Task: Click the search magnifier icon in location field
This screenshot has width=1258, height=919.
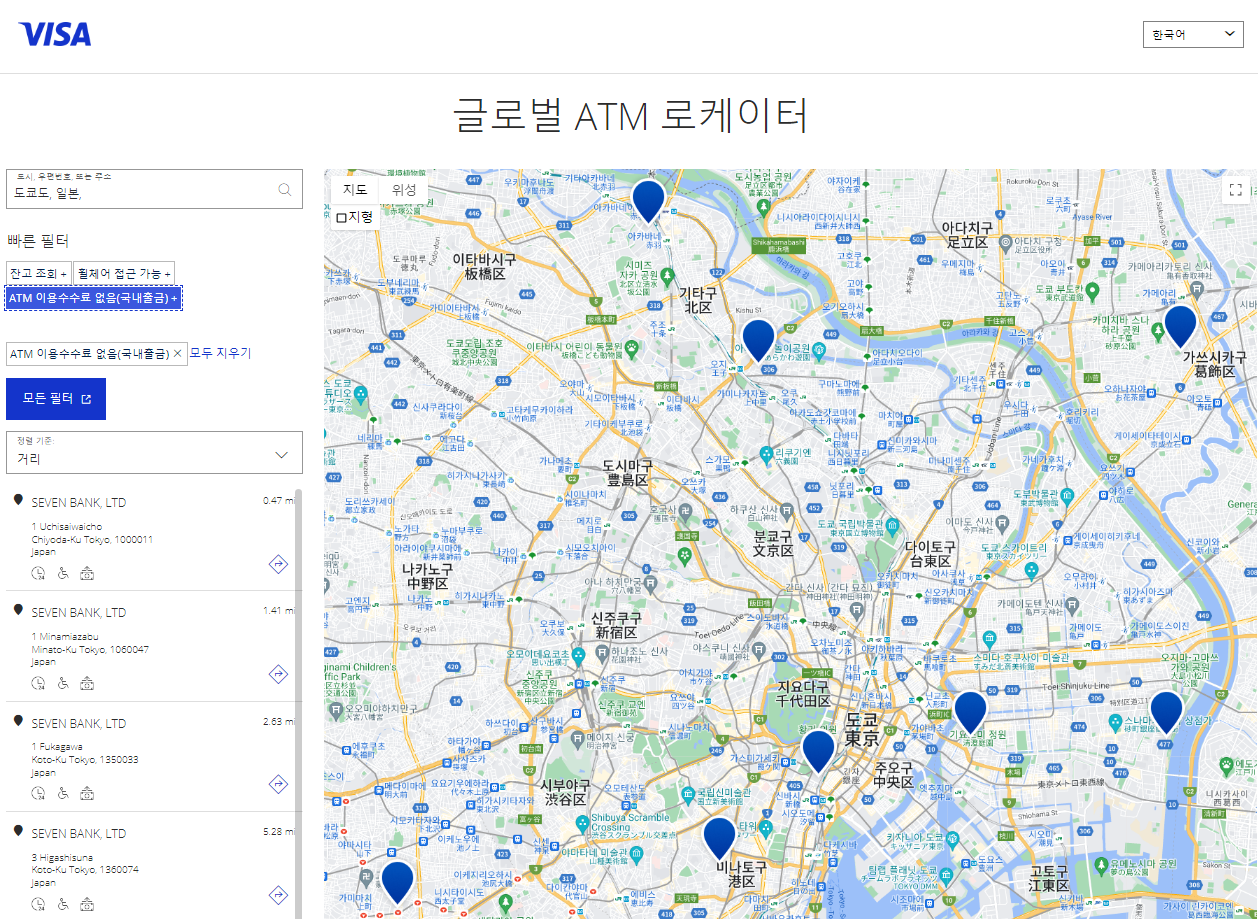Action: click(285, 189)
